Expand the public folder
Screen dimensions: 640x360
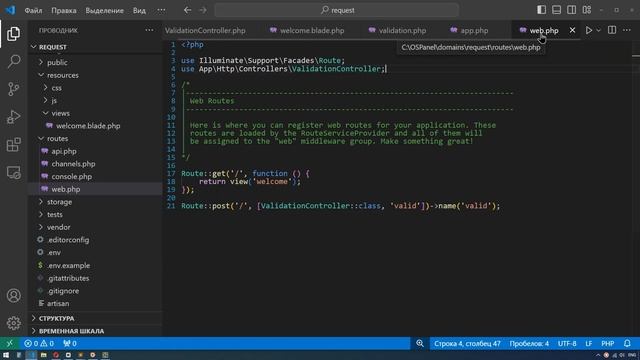point(57,62)
